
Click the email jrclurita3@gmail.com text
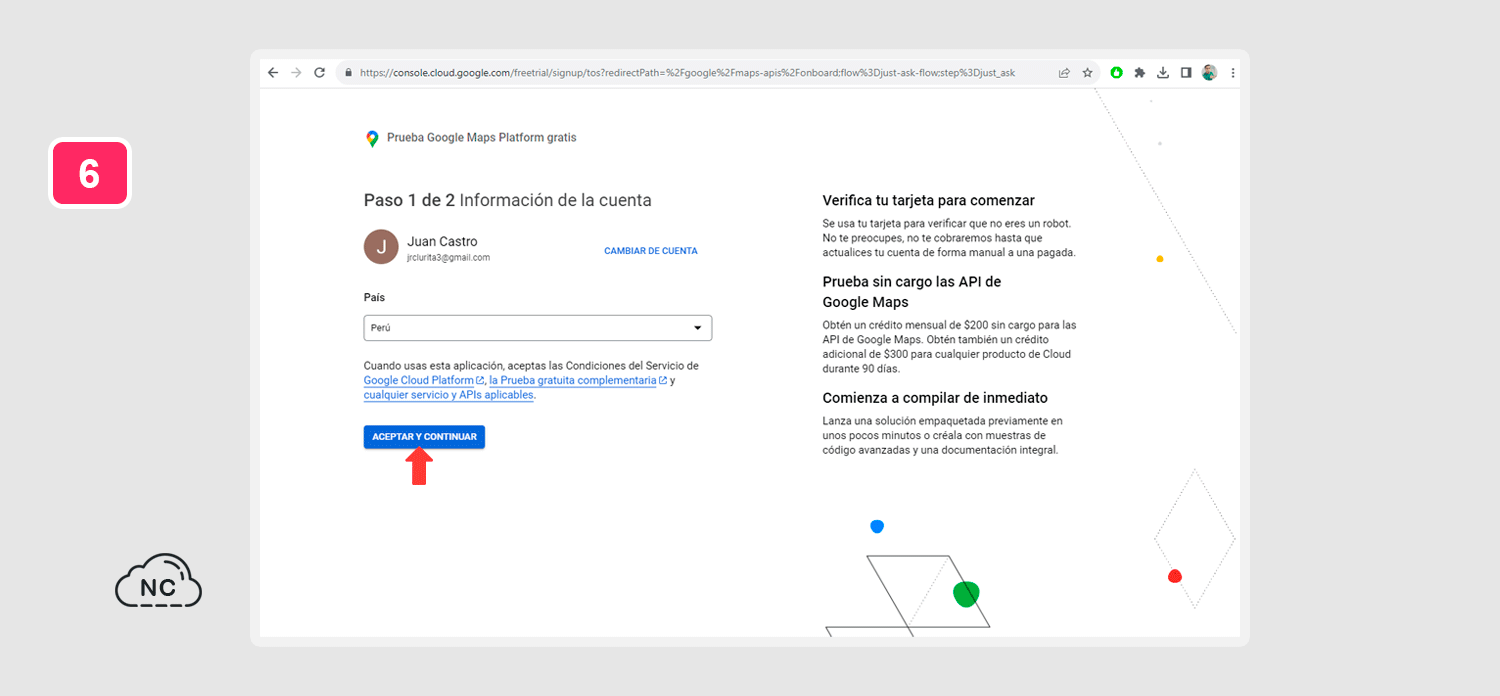pos(448,258)
